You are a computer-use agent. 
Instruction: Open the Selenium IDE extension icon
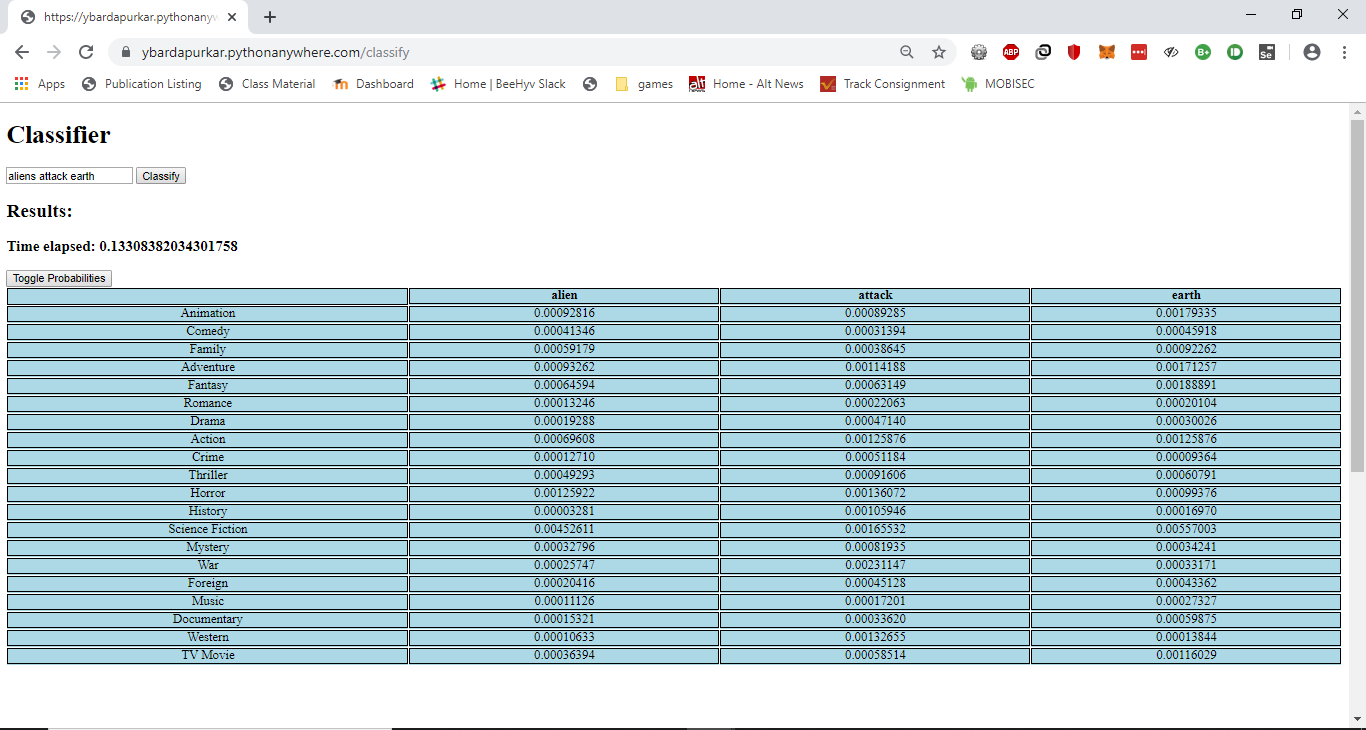pyautogui.click(x=1266, y=52)
